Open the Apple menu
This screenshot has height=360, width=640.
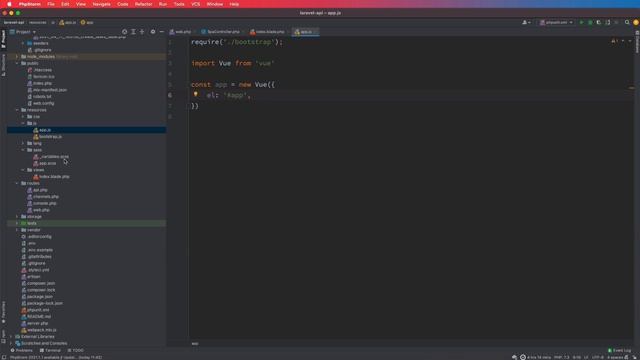pyautogui.click(x=9, y=4)
